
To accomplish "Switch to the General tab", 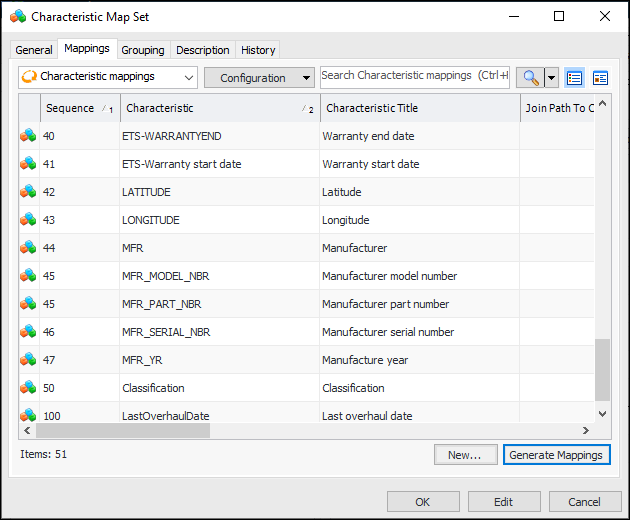I will (34, 50).
